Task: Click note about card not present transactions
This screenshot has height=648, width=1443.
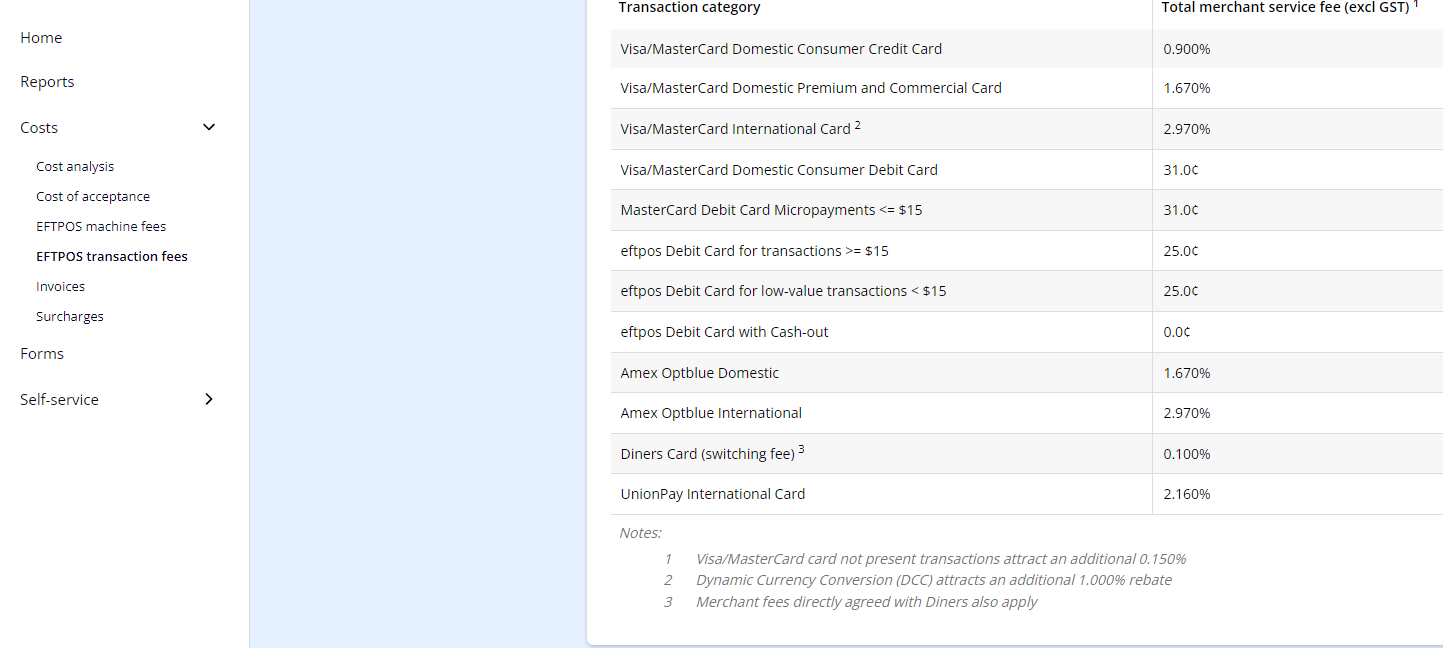Action: 941,559
